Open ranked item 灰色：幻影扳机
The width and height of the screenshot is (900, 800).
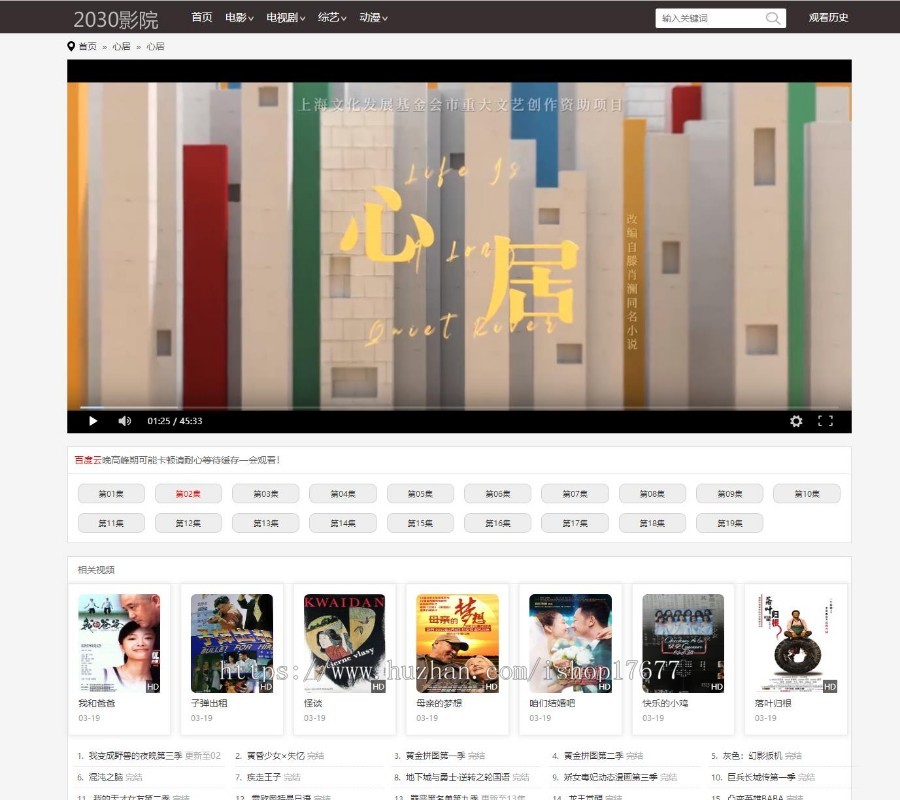[752, 756]
